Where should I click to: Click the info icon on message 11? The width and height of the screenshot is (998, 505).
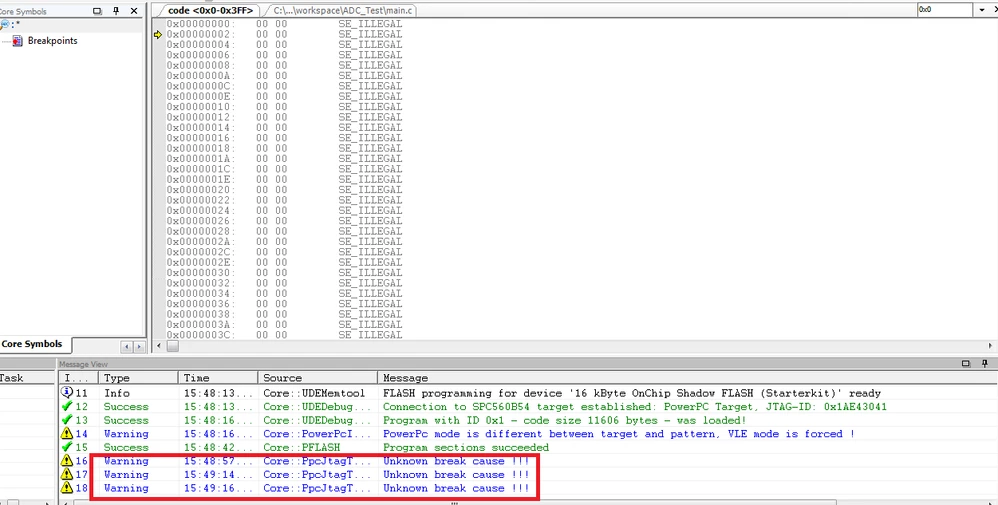click(x=67, y=393)
